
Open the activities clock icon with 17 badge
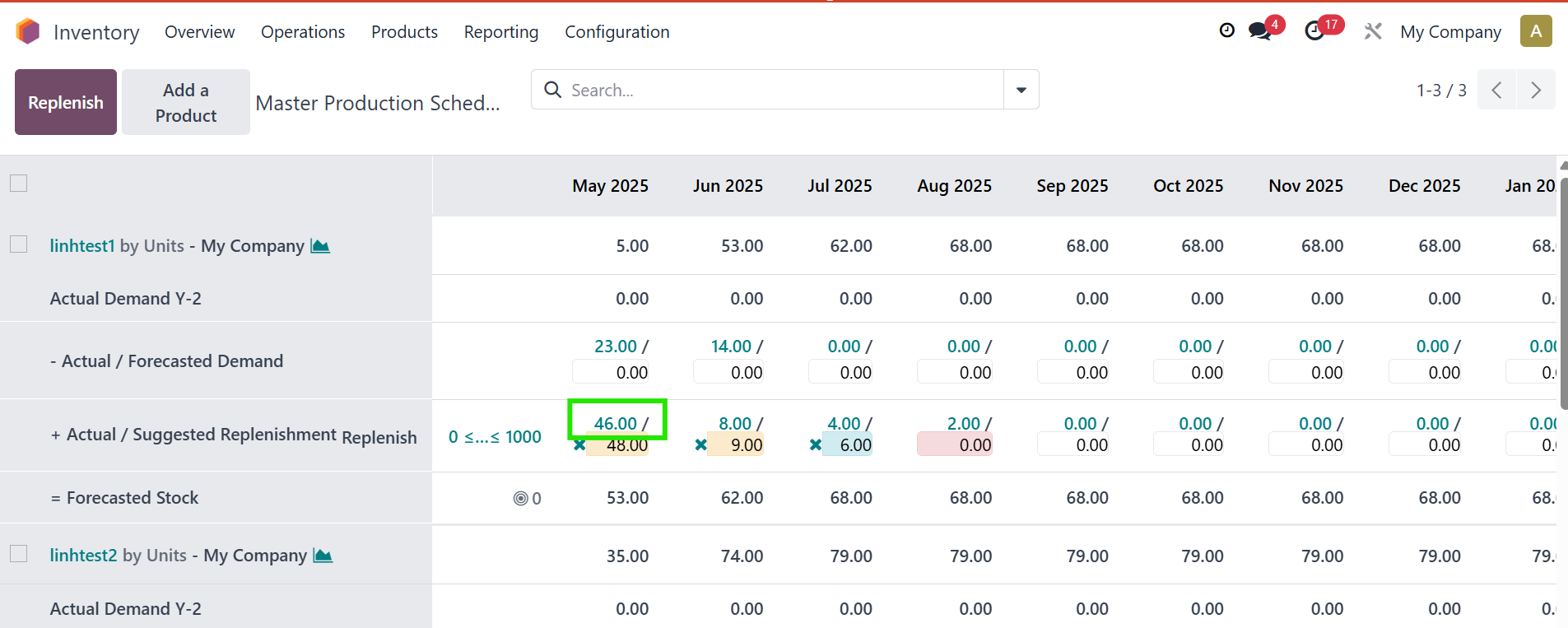tap(1314, 32)
